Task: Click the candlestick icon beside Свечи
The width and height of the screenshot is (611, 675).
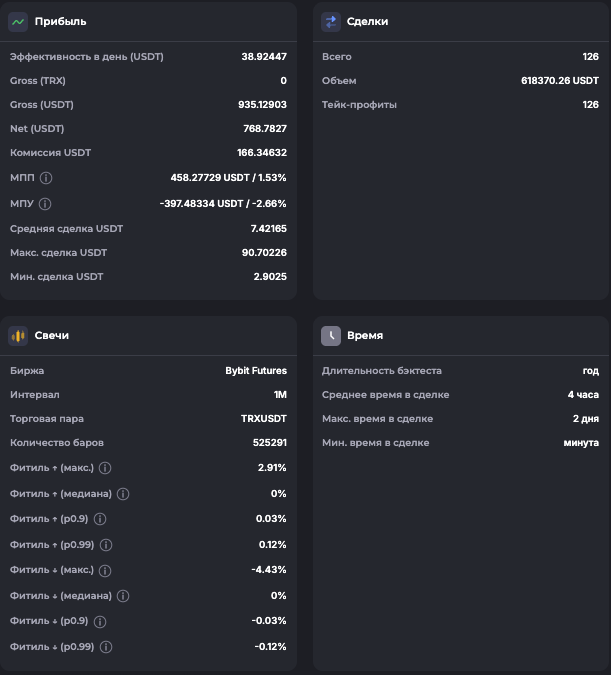Action: pos(18,336)
